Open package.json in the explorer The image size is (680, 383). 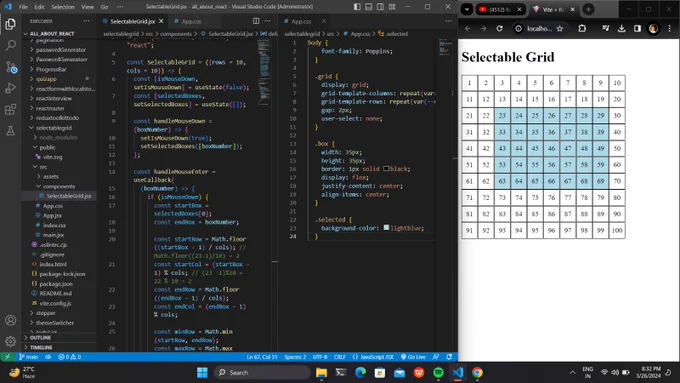[56, 284]
